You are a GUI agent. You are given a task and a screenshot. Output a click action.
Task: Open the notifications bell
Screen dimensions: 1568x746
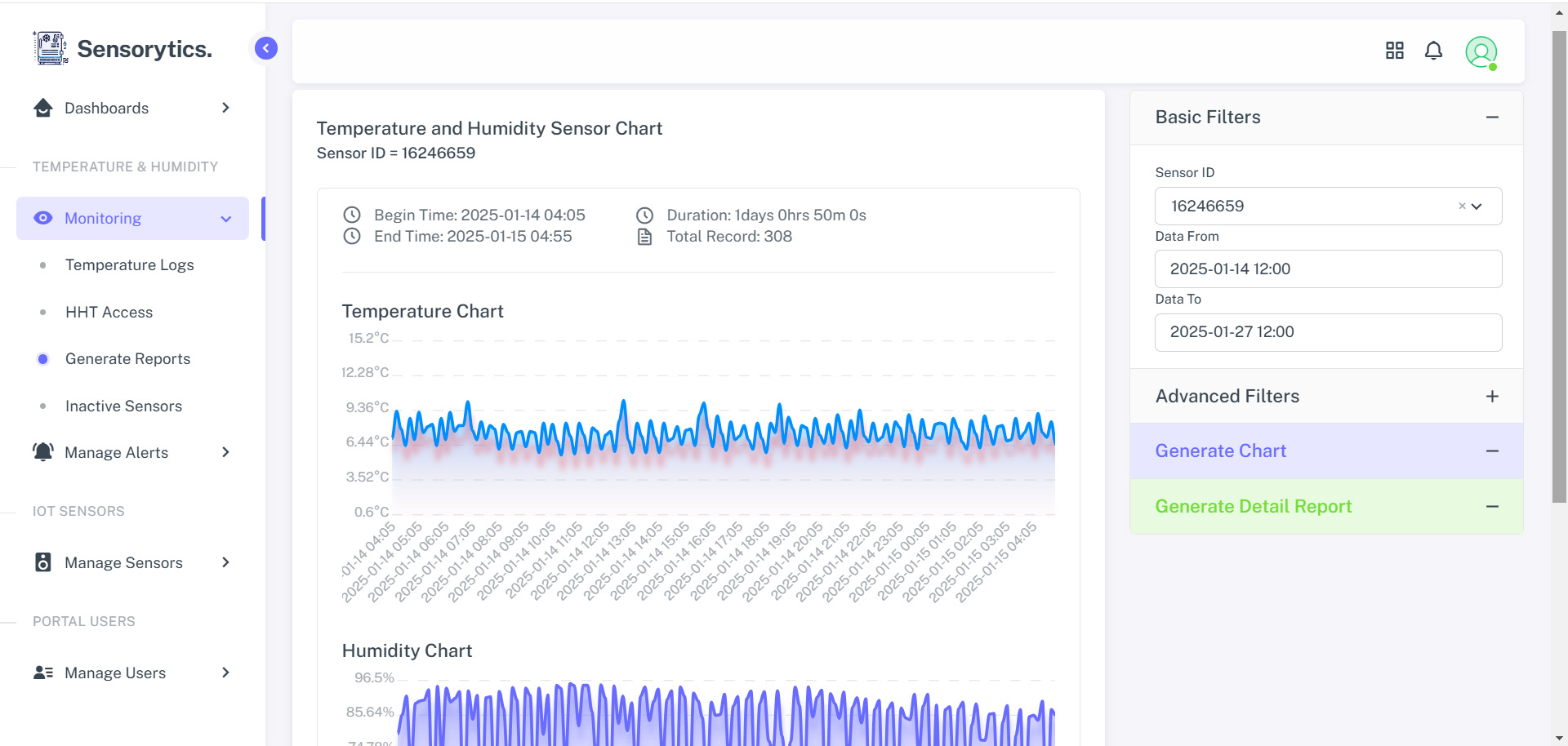click(x=1433, y=51)
